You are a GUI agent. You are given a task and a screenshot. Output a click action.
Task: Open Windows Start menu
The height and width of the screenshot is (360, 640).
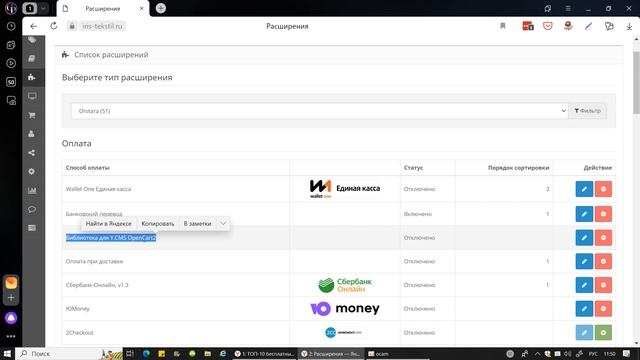coord(7,353)
